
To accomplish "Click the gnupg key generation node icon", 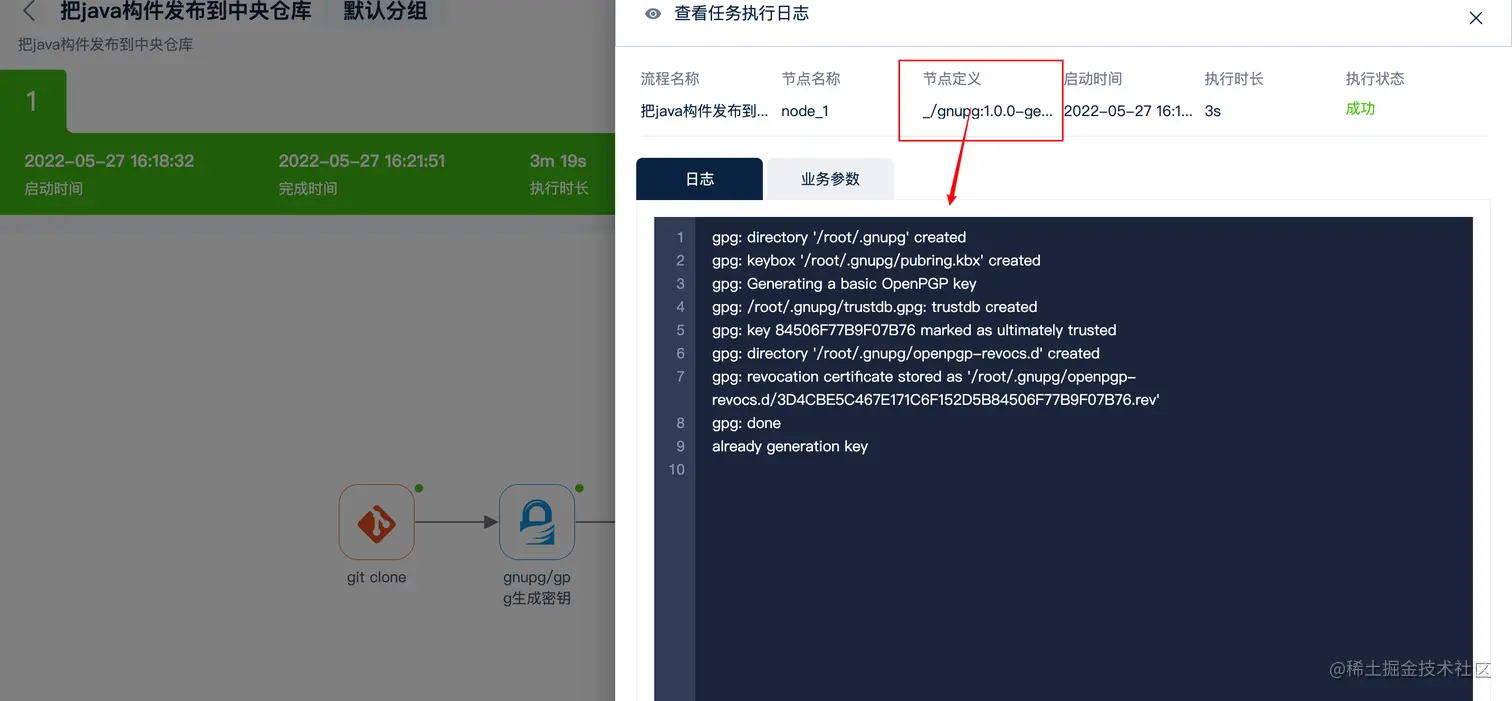I will tap(537, 522).
